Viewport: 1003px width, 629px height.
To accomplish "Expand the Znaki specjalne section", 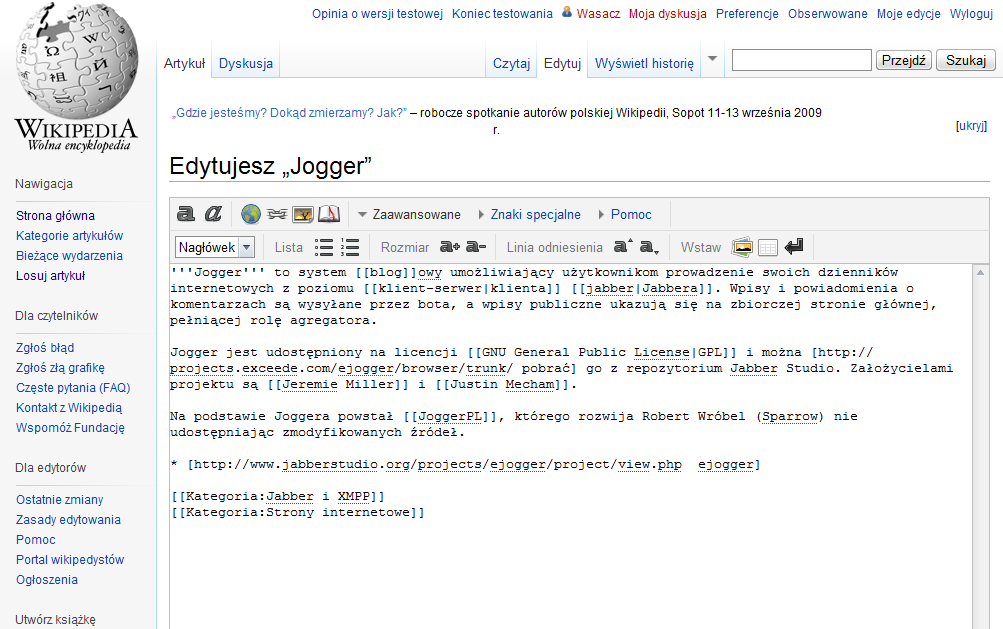I will pos(535,214).
